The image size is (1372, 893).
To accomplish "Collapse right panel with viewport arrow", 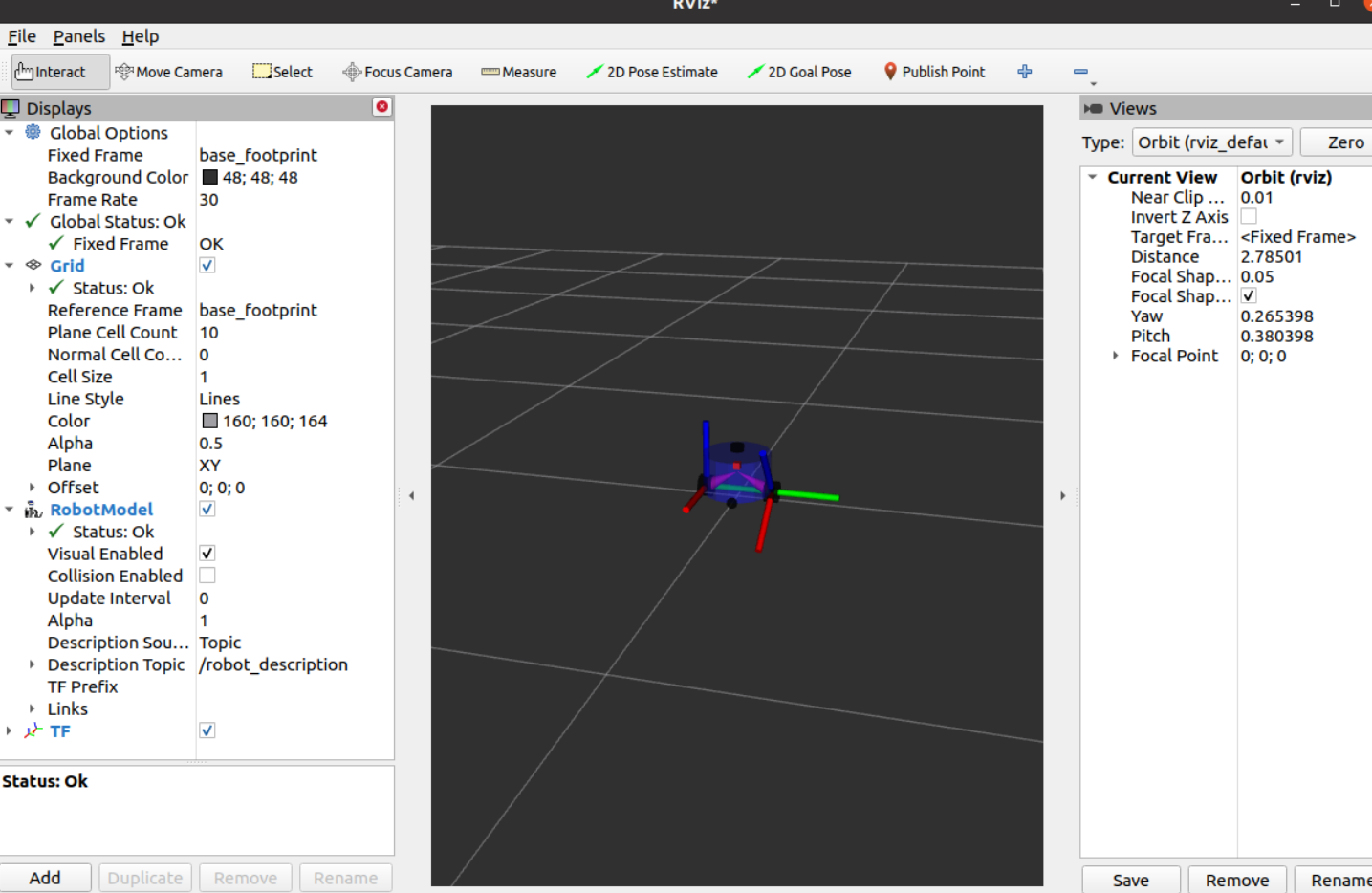I will 1063,495.
